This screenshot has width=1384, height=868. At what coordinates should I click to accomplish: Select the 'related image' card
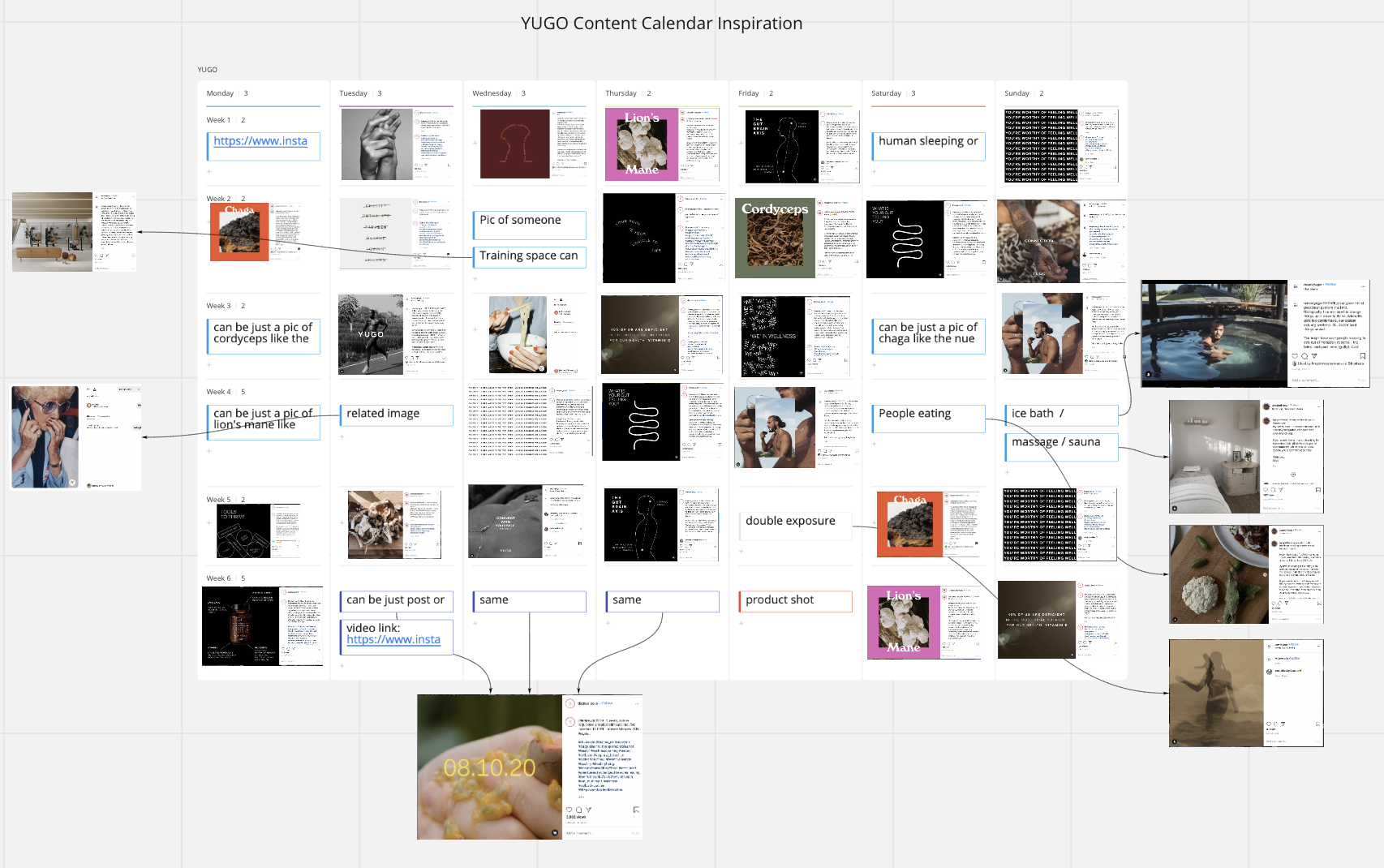click(x=396, y=415)
